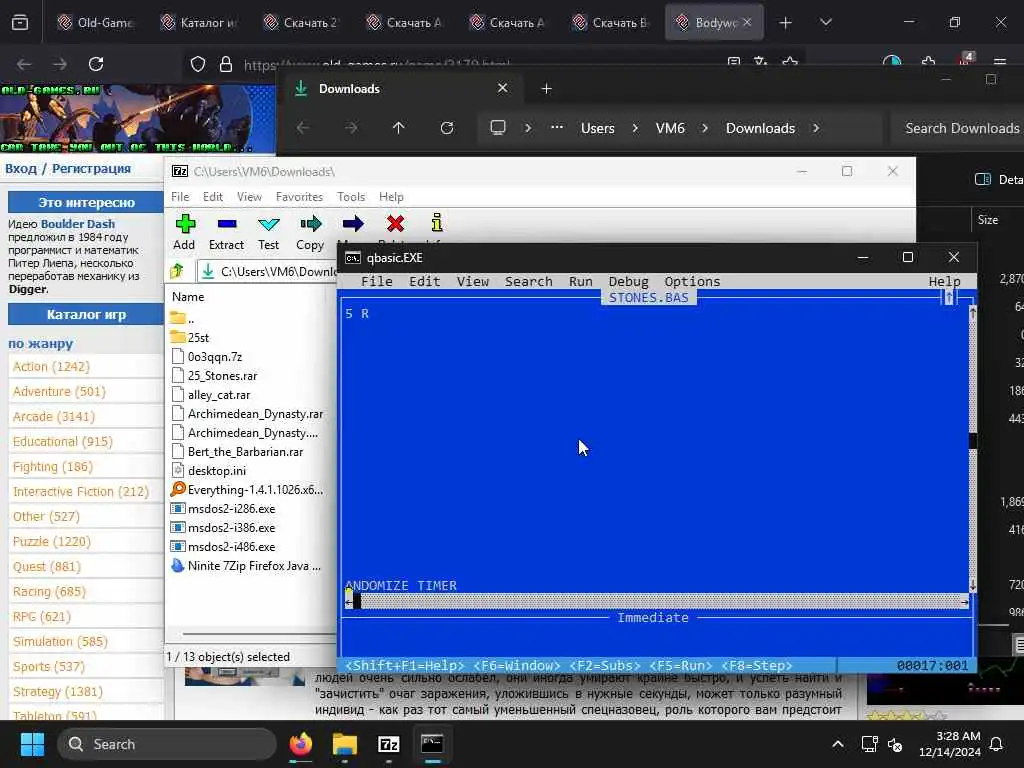Click the 7-Zip Test toolbar icon

(268, 224)
